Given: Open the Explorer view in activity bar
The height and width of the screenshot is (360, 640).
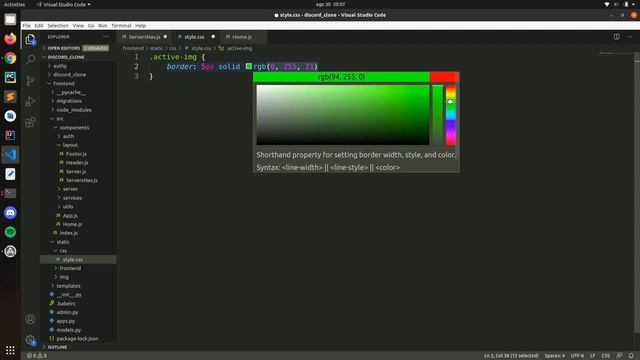Looking at the screenshot, I should click(x=30, y=40).
